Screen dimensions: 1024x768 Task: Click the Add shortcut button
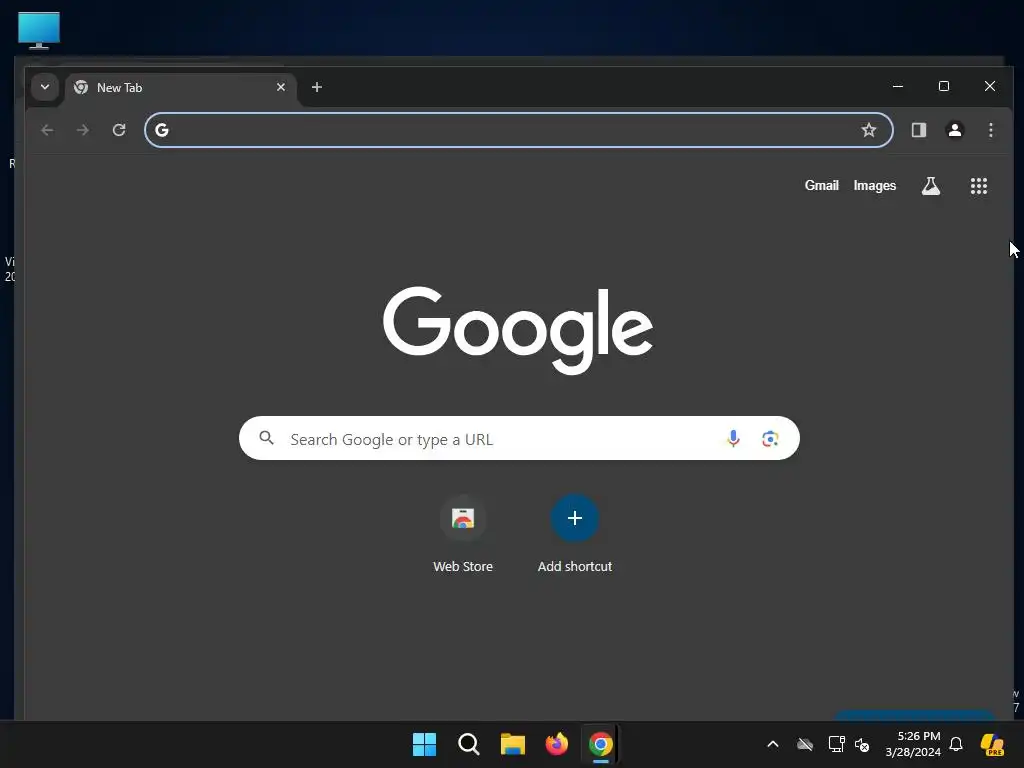click(x=575, y=535)
